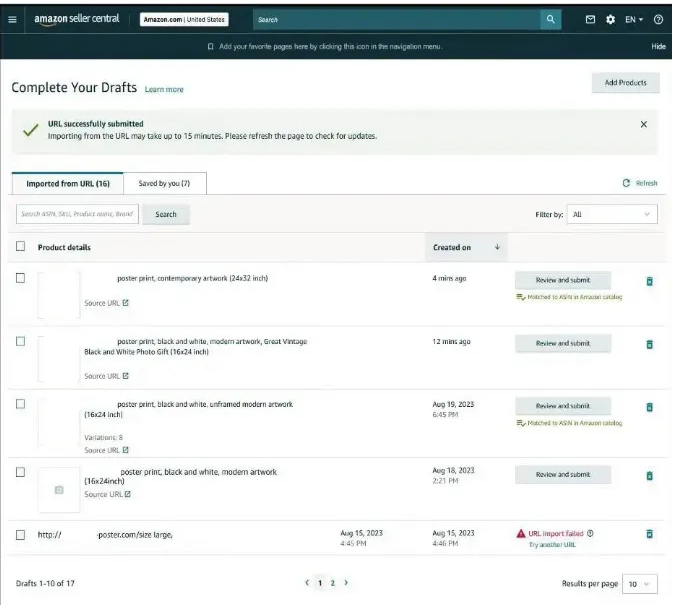The height and width of the screenshot is (608, 673).
Task: Click the circular Refresh icon
Action: [x=626, y=183]
